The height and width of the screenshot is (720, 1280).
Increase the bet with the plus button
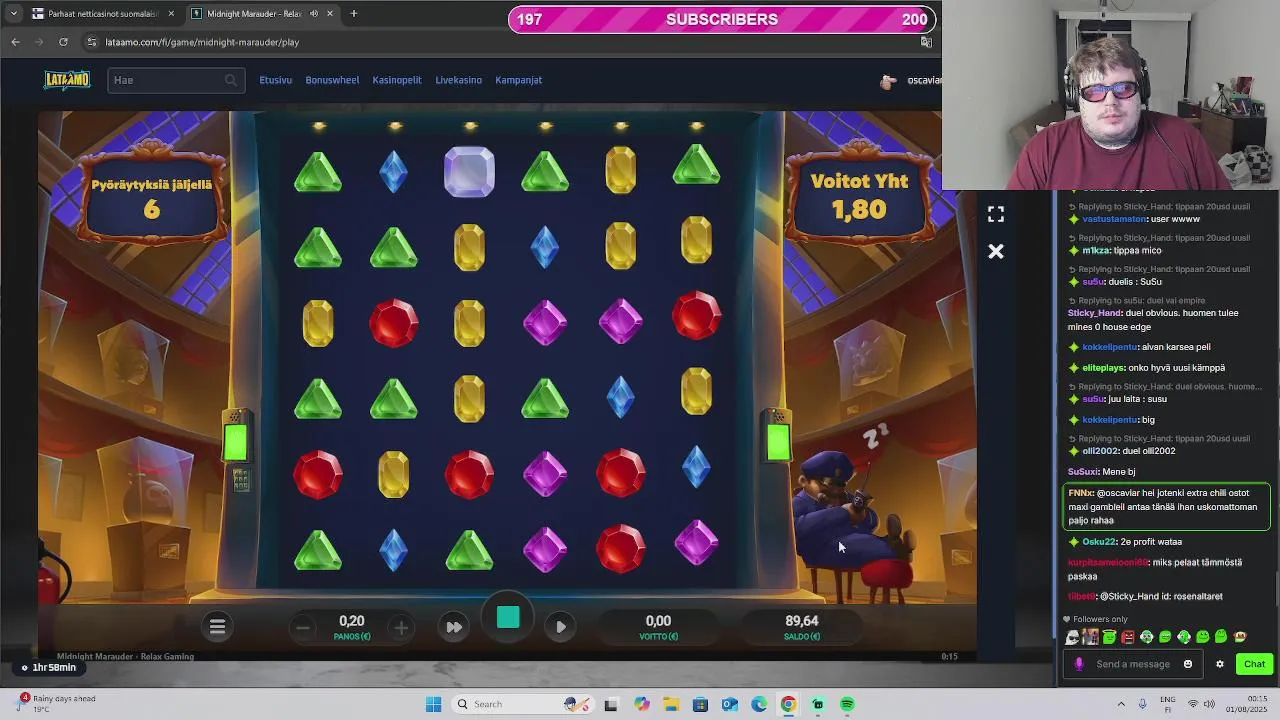pyautogui.click(x=401, y=628)
